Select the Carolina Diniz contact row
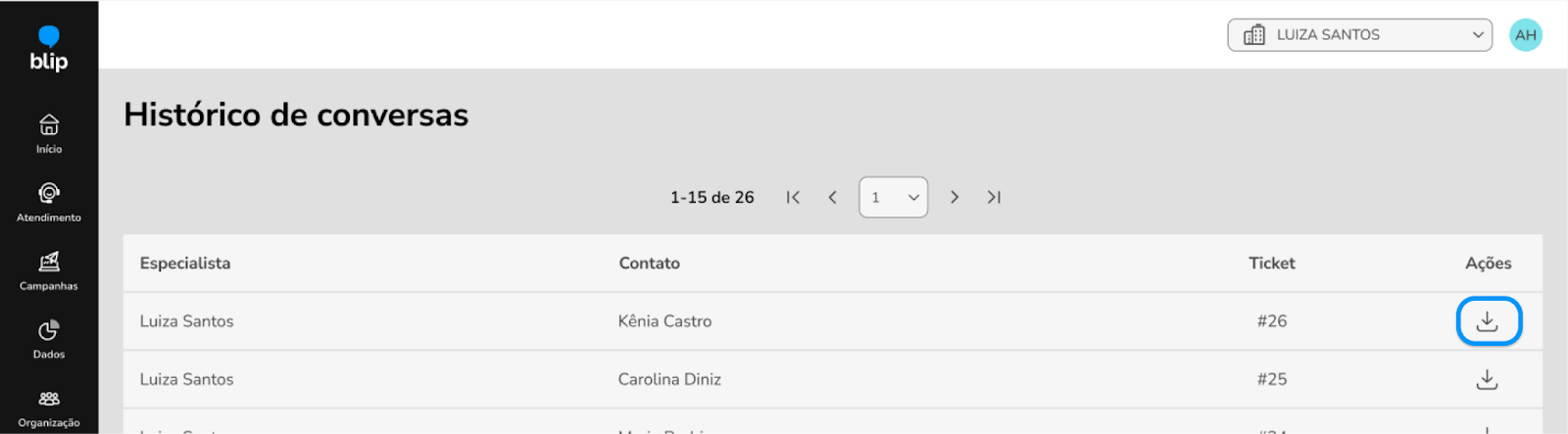The height and width of the screenshot is (434, 1568). coord(669,379)
